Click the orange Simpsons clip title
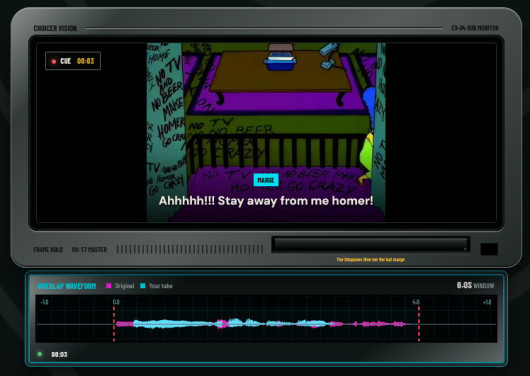Screen dimensions: 530x376 pyautogui.click(x=370, y=260)
